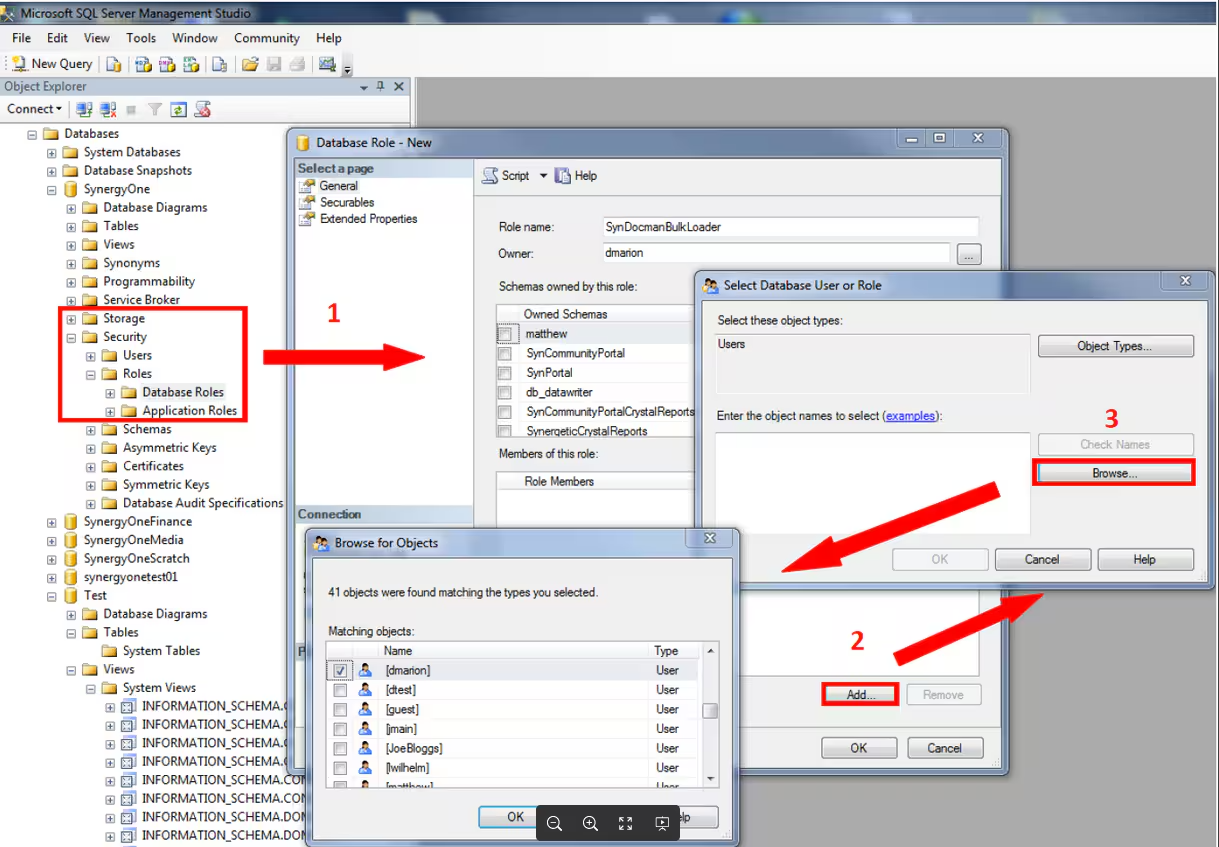Check the db_datawriter owned schema checkbox
1219x847 pixels.
pos(504,392)
